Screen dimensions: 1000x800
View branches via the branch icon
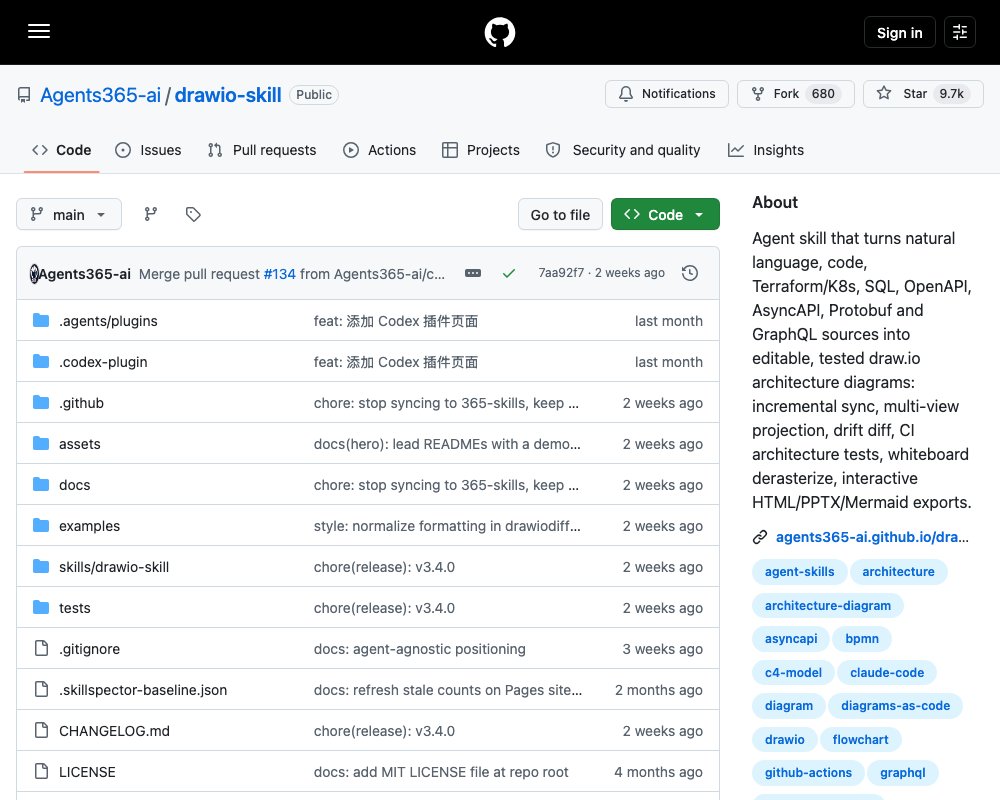coord(151,214)
